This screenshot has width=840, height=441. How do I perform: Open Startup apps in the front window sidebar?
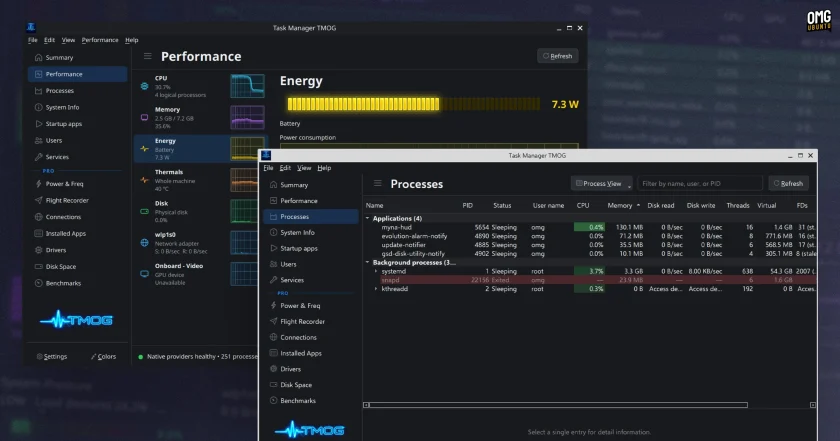294,249
